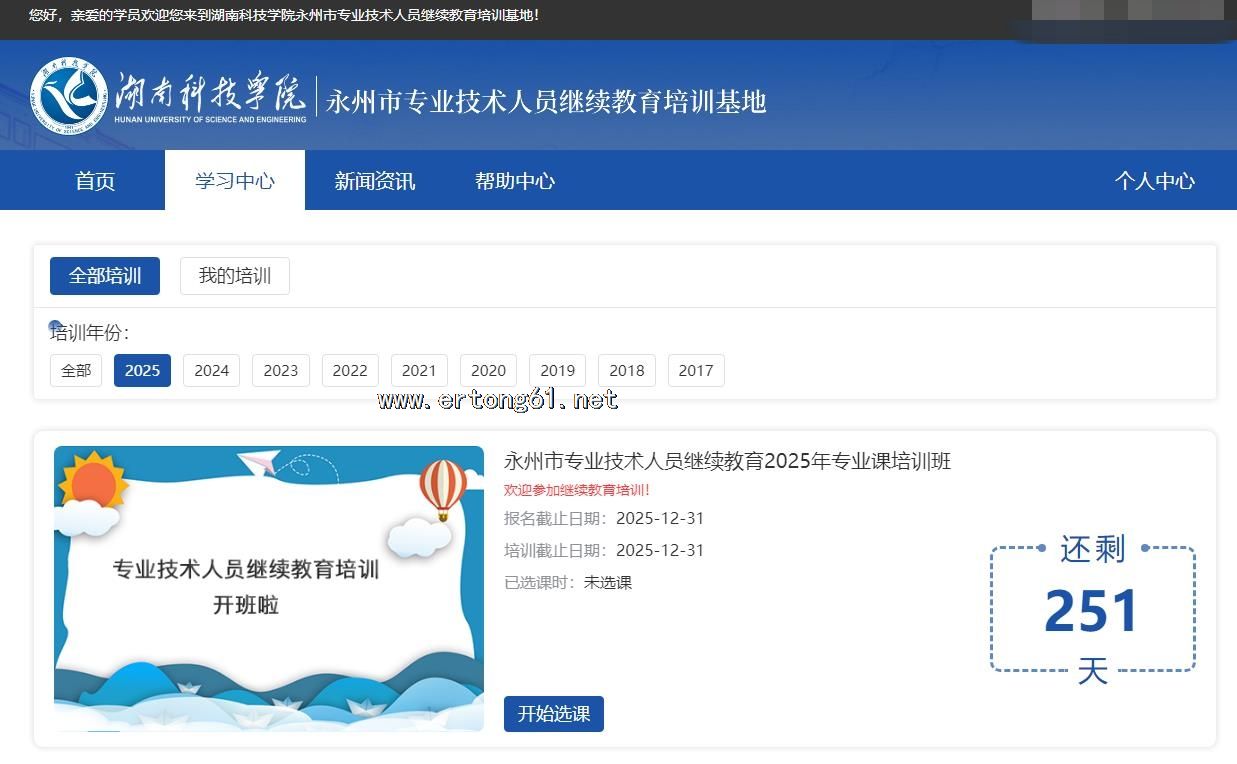Show trainings from 2019
This screenshot has height=764, width=1237.
point(557,370)
